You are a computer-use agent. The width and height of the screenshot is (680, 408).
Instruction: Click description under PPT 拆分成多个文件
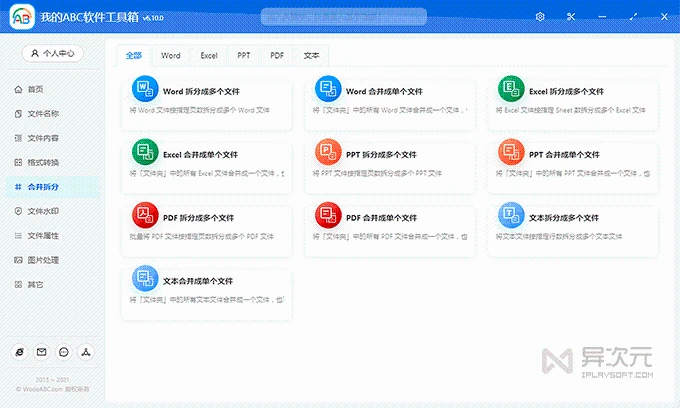[377, 173]
